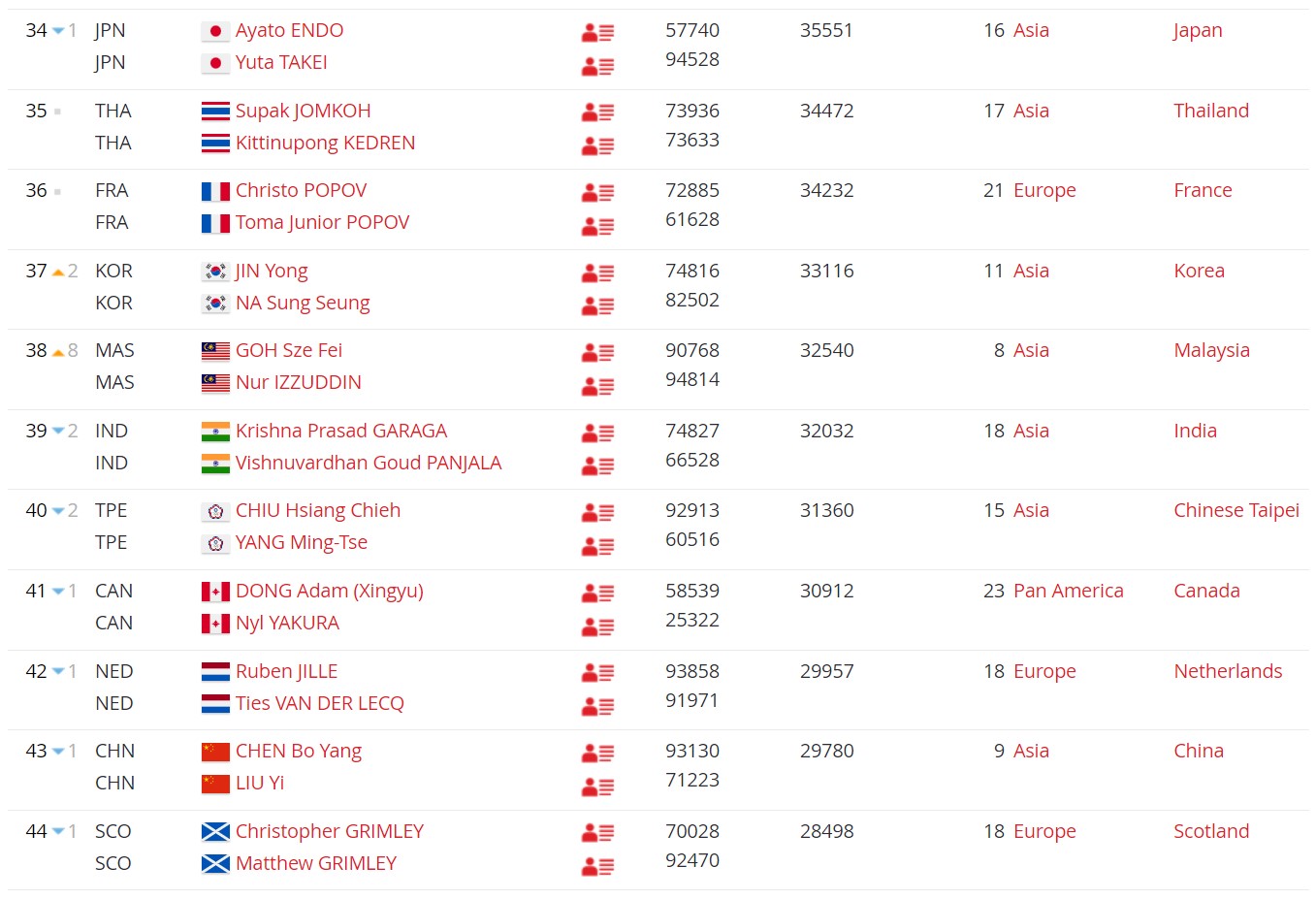The image size is (1316, 899).
Task: Open Christopher GRIMLEY player link
Action: [x=329, y=831]
